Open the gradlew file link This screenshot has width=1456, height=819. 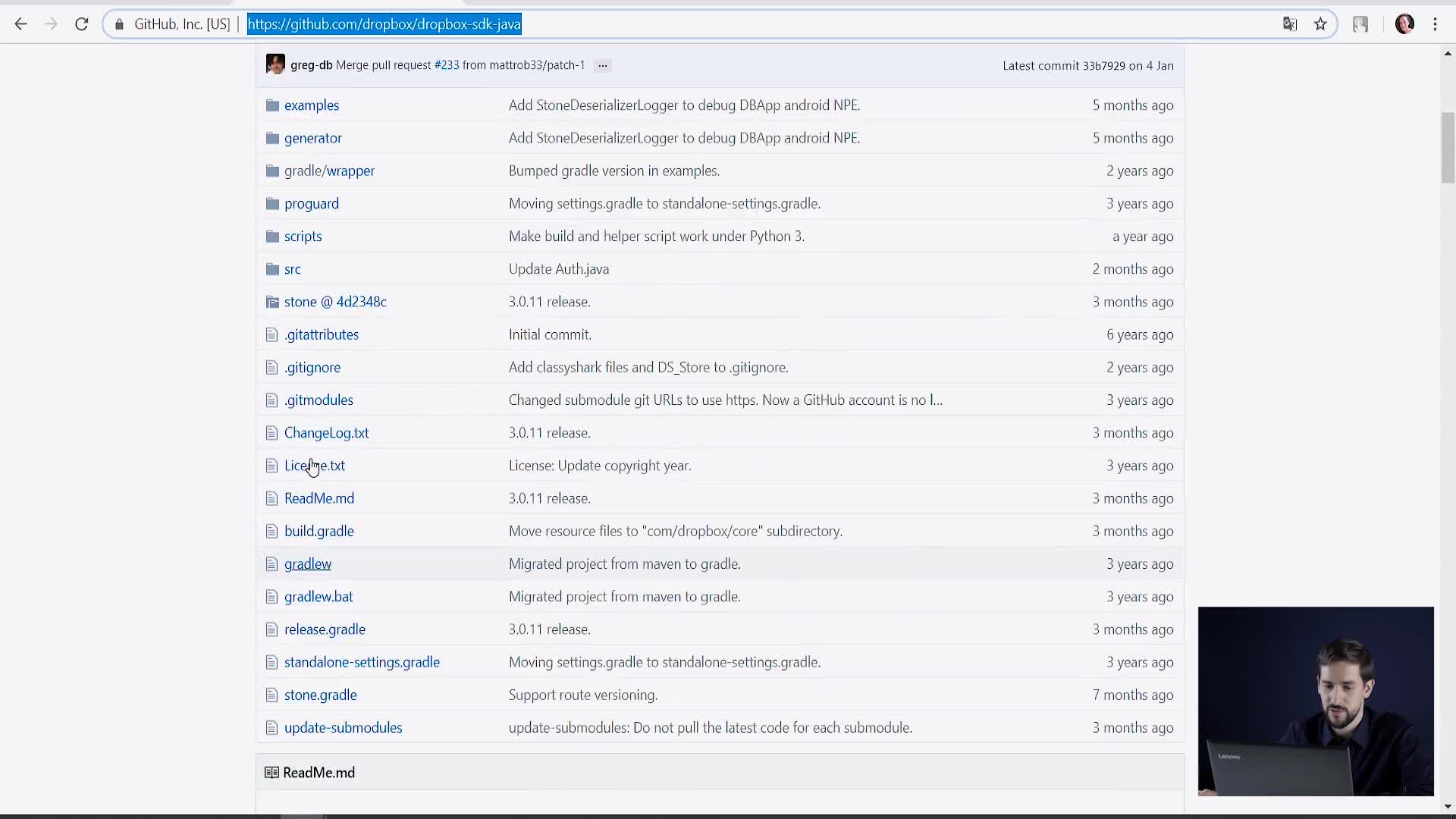click(x=308, y=563)
